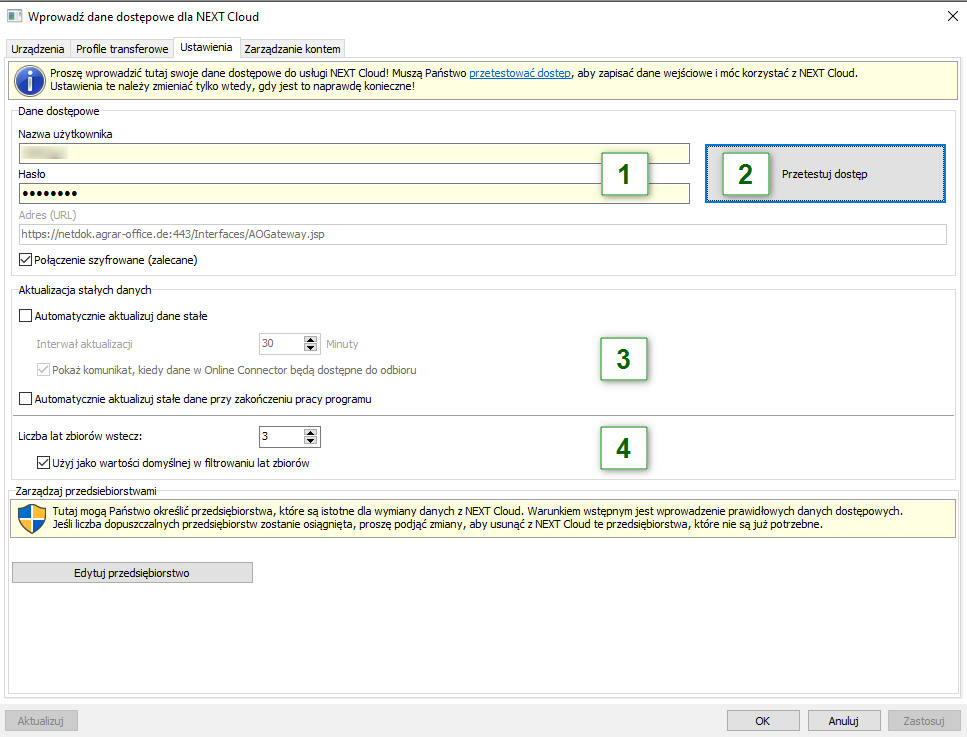Decrease Interwał aktualizacji spinner value
The height and width of the screenshot is (737, 967).
[311, 348]
